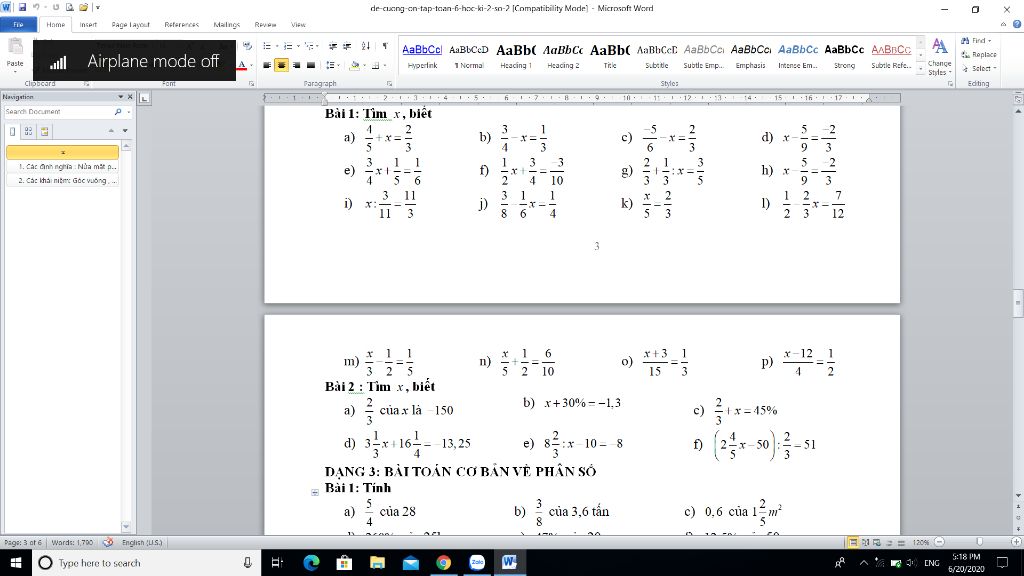
Task: Open the Select dropdown in Editing group
Action: (x=979, y=68)
